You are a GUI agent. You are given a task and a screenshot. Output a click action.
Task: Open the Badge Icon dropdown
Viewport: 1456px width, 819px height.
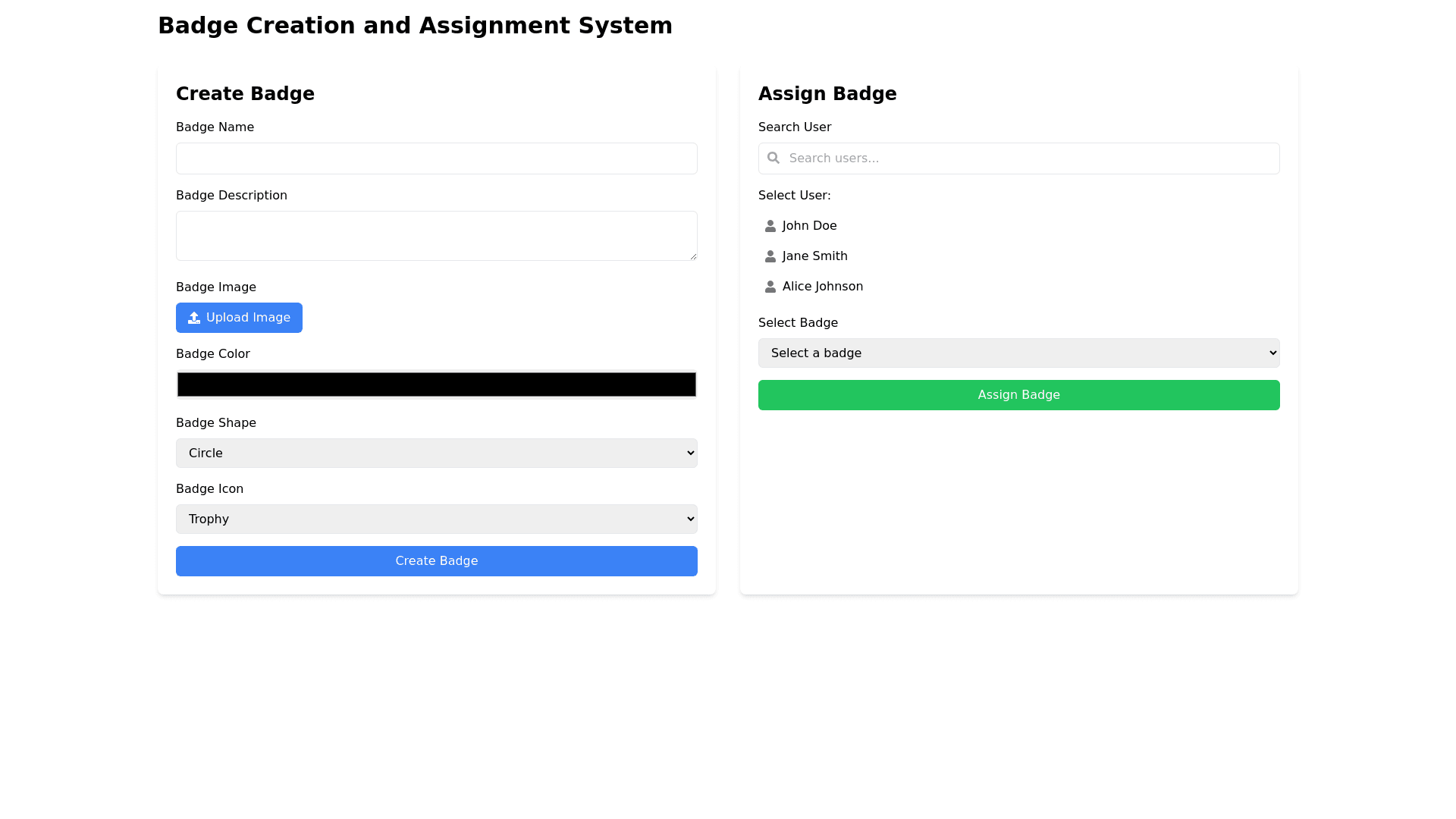[x=436, y=519]
